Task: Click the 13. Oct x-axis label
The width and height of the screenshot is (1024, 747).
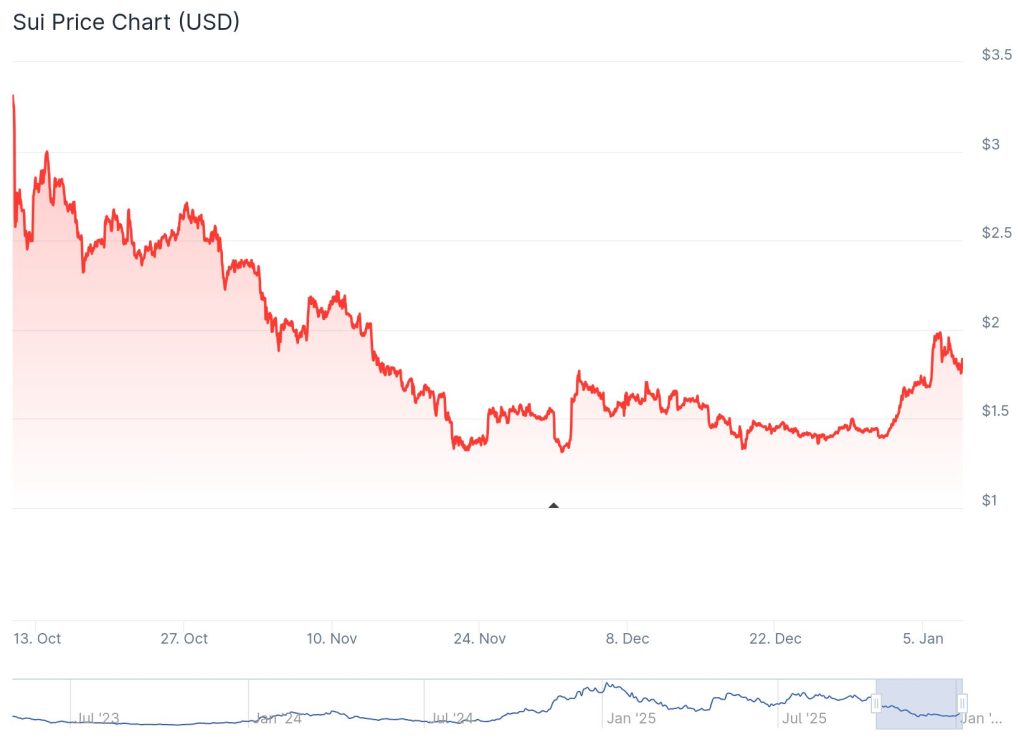Action: [37, 638]
